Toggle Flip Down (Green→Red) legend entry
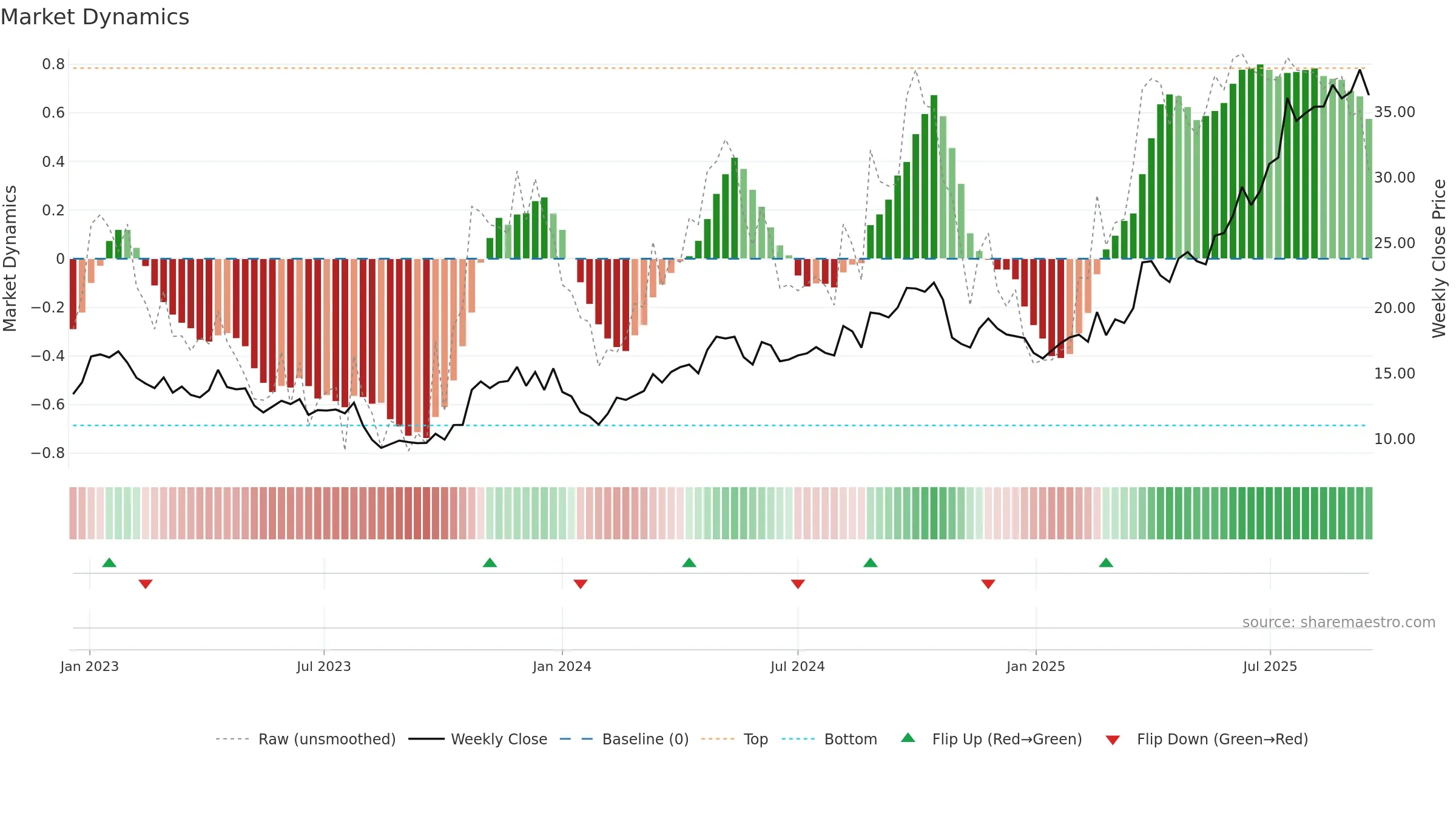Image resolution: width=1456 pixels, height=819 pixels. tap(1207, 739)
